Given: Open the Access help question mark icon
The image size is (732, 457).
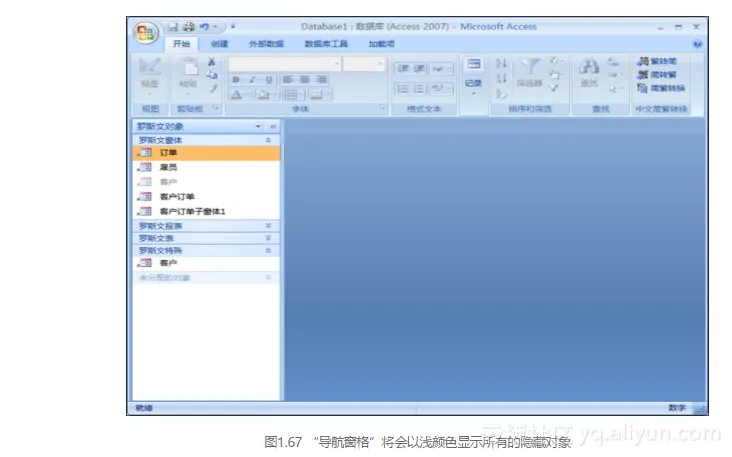Looking at the screenshot, I should pyautogui.click(x=697, y=44).
